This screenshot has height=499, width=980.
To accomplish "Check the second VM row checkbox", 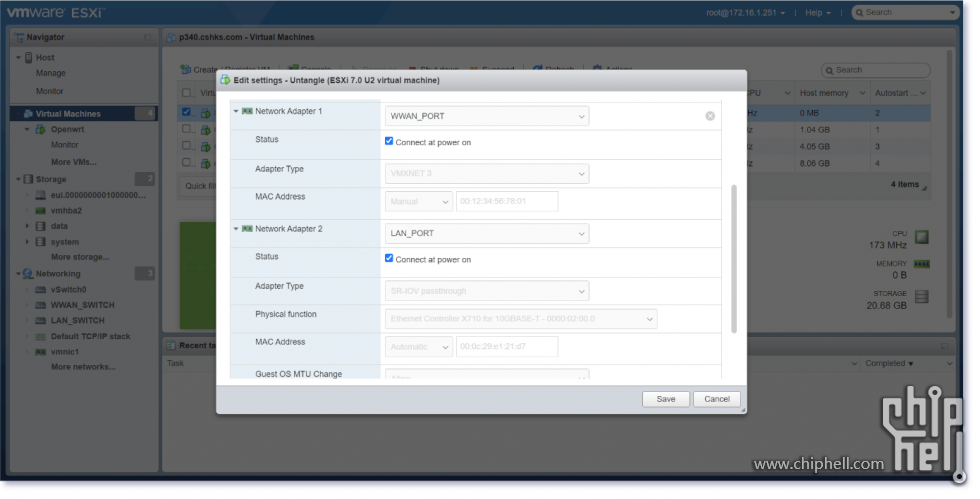I will (x=186, y=129).
